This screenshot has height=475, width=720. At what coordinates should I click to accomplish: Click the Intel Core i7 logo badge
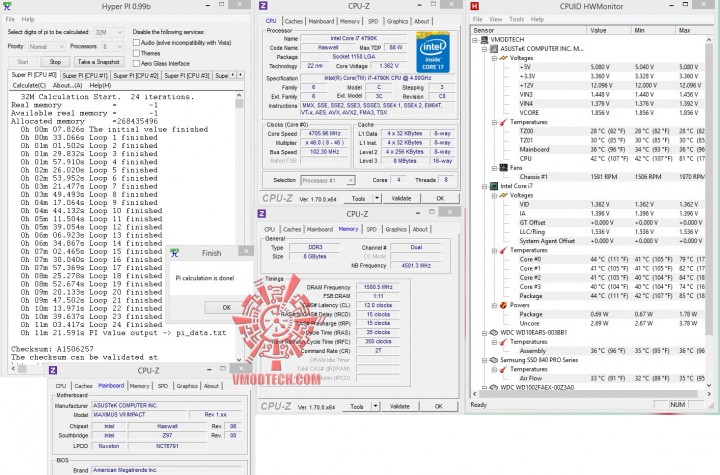[433, 52]
